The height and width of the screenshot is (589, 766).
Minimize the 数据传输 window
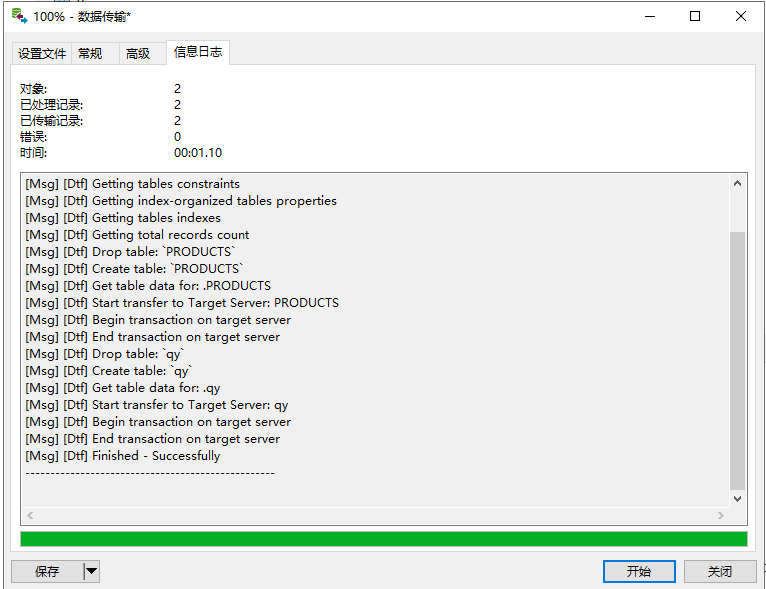pyautogui.click(x=650, y=16)
